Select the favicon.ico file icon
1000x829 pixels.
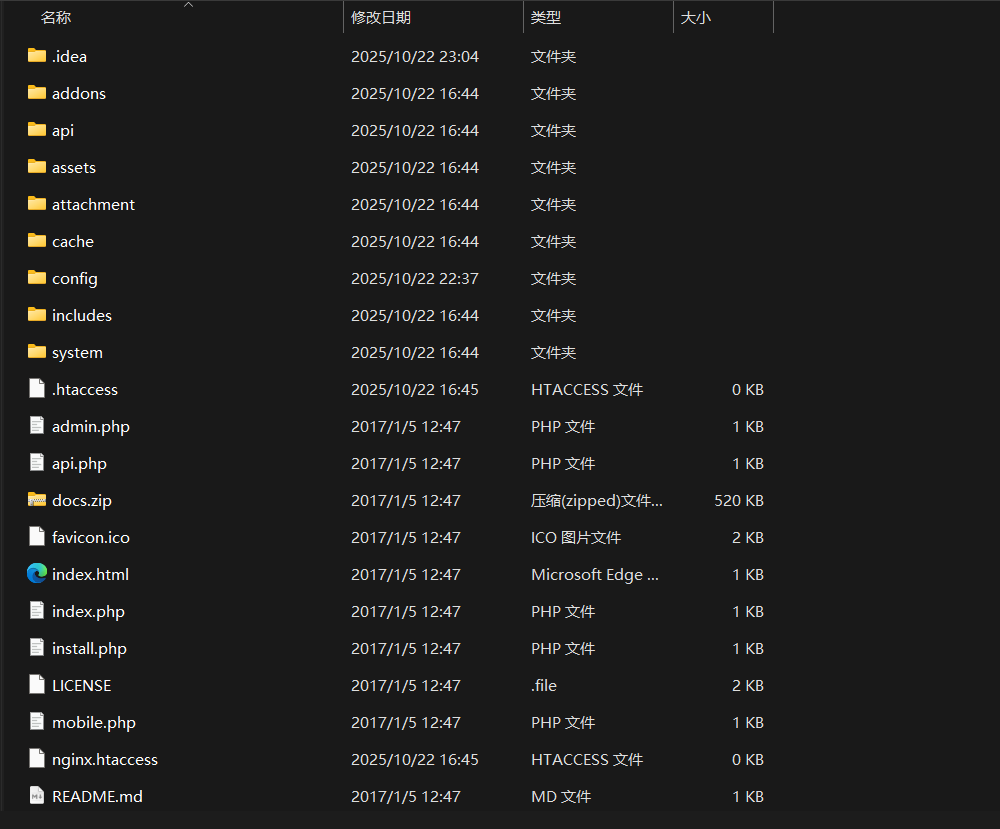[37, 537]
